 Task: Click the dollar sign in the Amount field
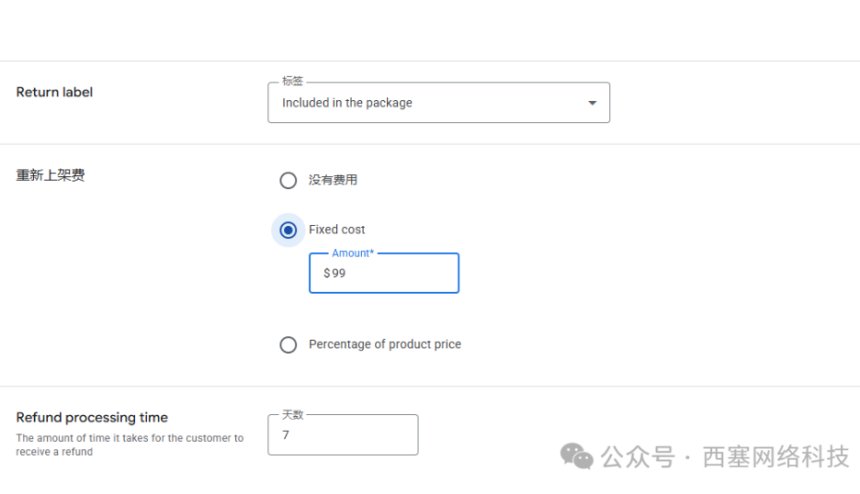(326, 273)
